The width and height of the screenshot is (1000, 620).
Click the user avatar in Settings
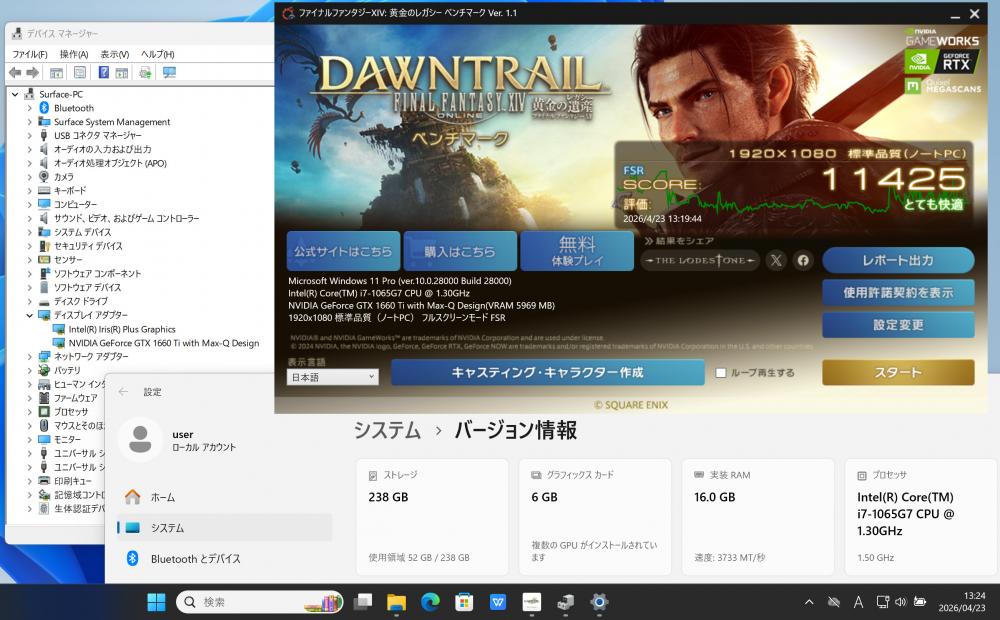click(x=140, y=440)
